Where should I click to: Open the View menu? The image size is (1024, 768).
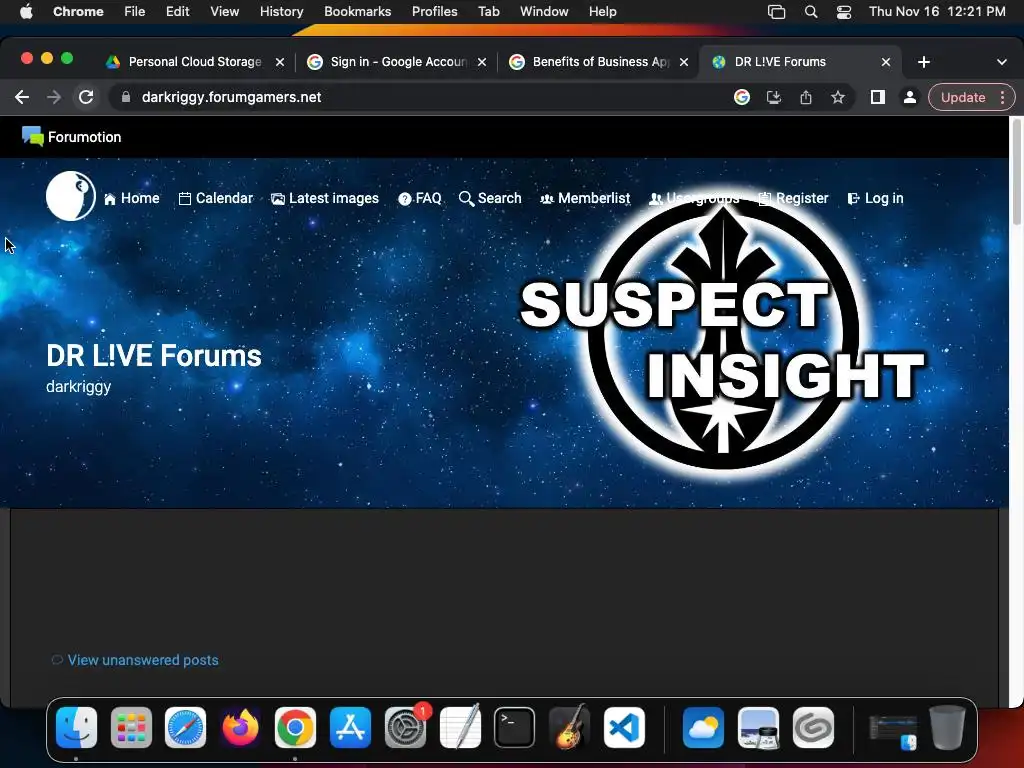pyautogui.click(x=224, y=12)
